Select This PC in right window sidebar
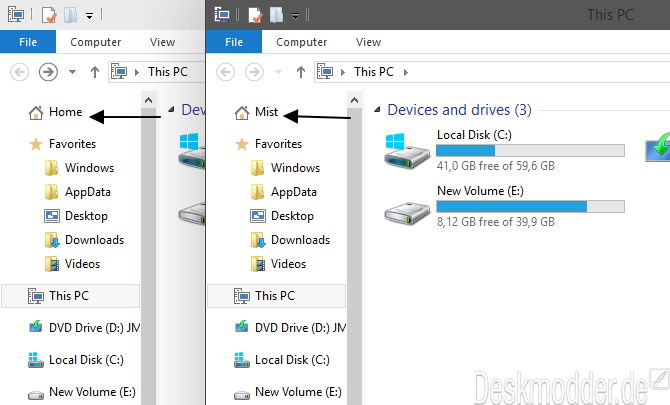670x405 pixels. coord(276,296)
